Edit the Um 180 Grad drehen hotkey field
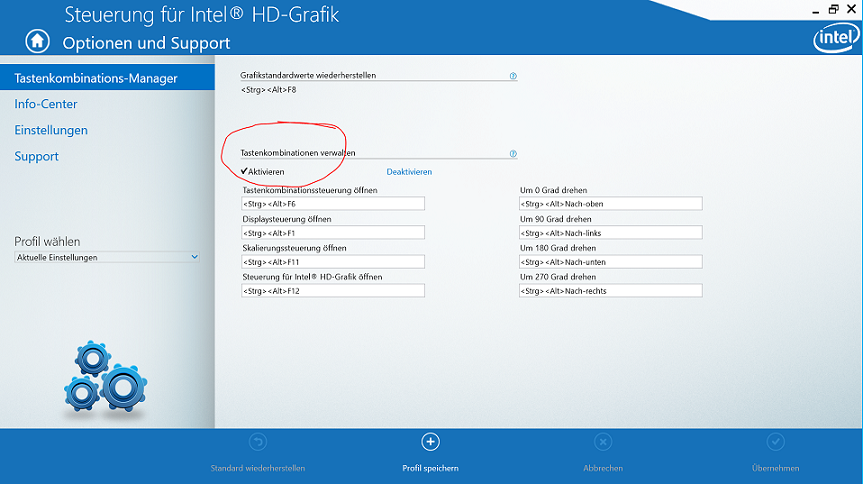The image size is (863, 484). point(610,262)
